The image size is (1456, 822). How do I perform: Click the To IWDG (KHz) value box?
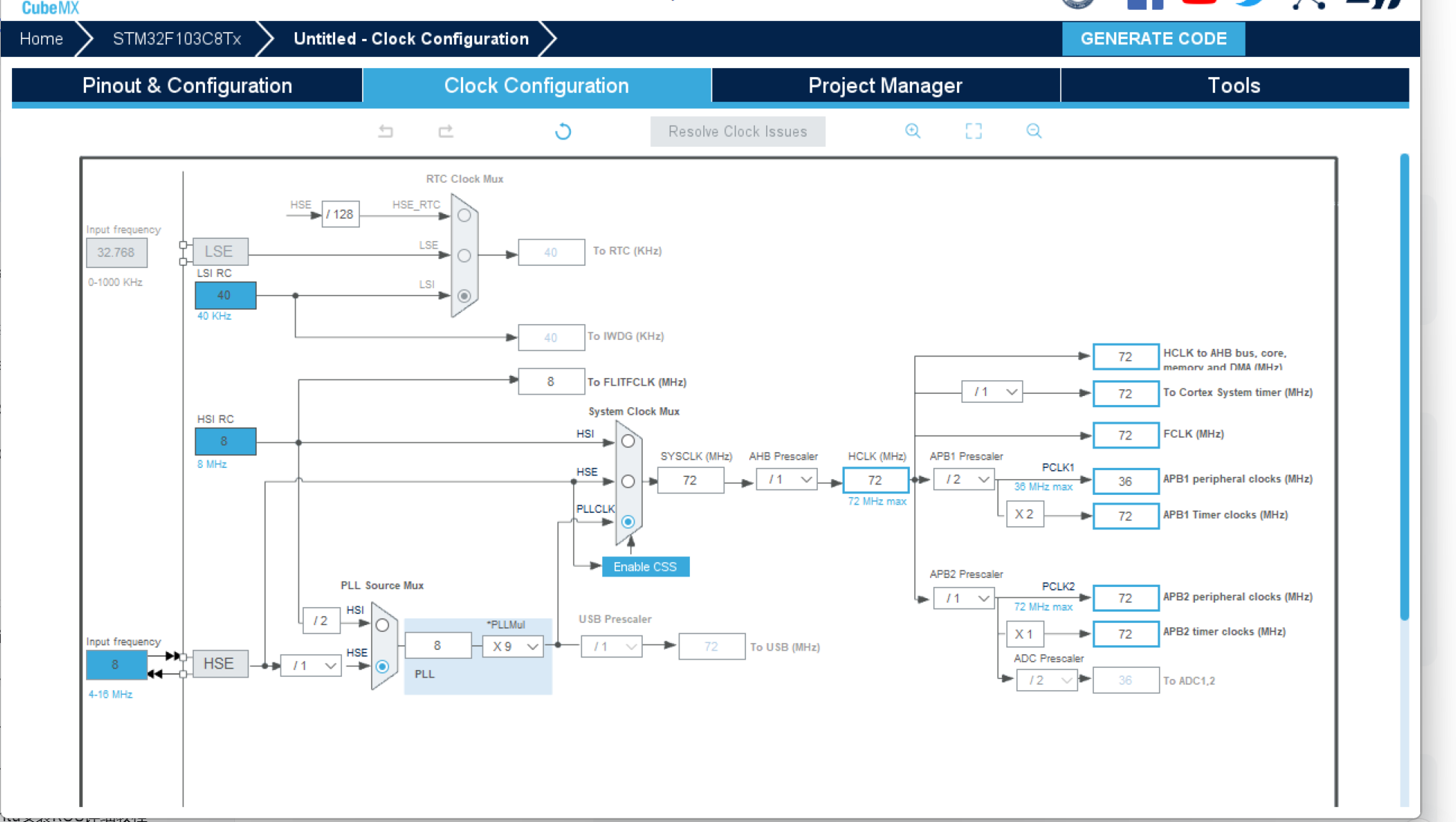[x=551, y=338]
